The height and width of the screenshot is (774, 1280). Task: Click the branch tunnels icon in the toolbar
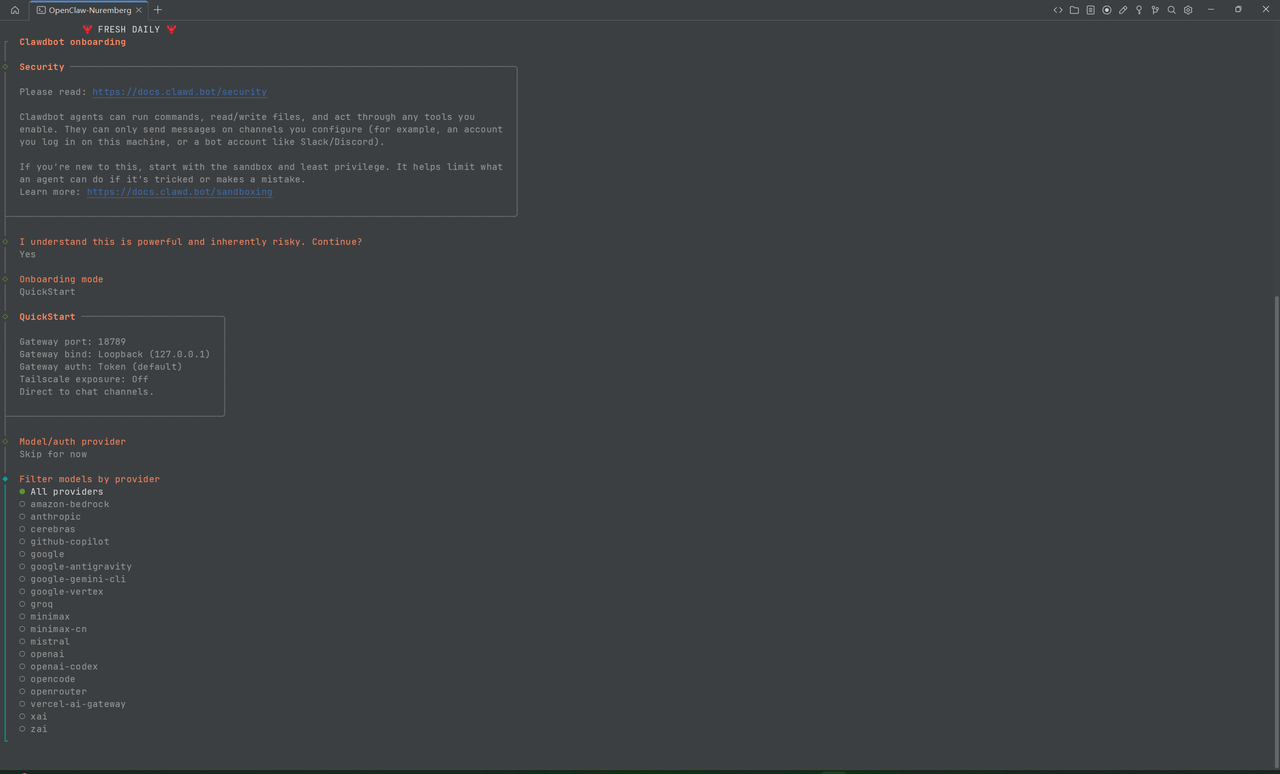tap(1155, 10)
